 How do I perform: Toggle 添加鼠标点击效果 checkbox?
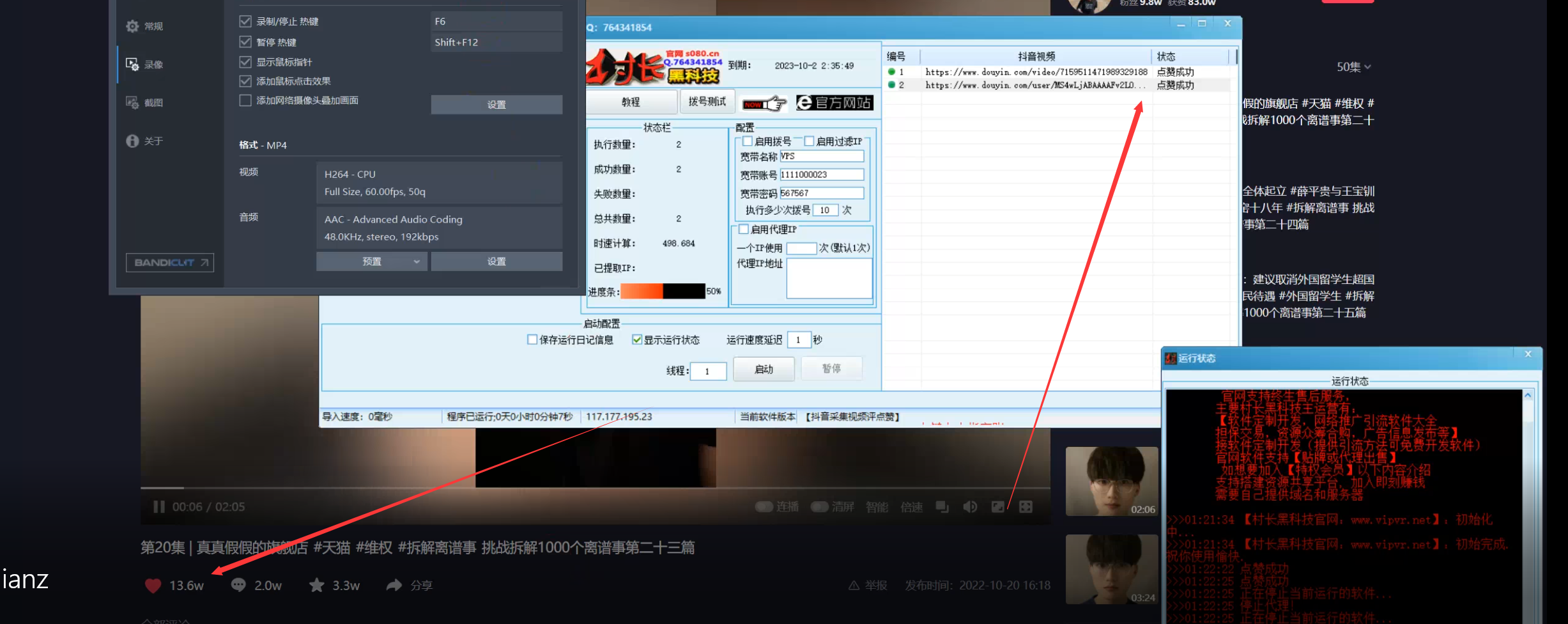245,81
